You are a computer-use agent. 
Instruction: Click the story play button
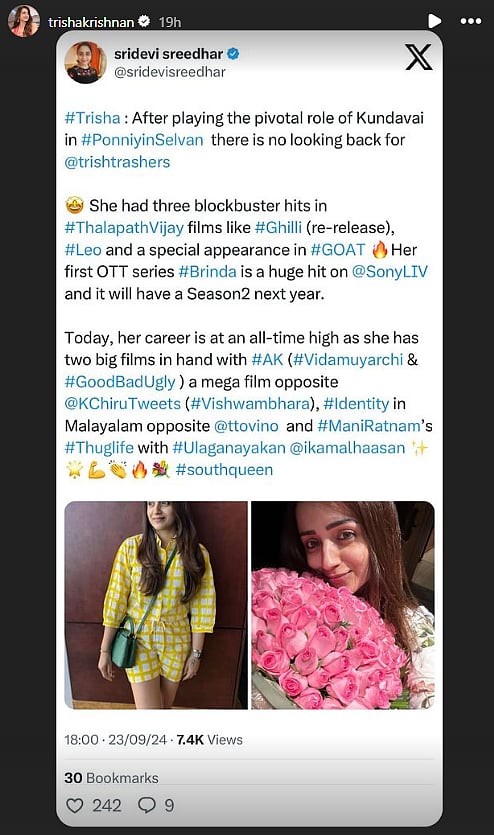pos(434,21)
